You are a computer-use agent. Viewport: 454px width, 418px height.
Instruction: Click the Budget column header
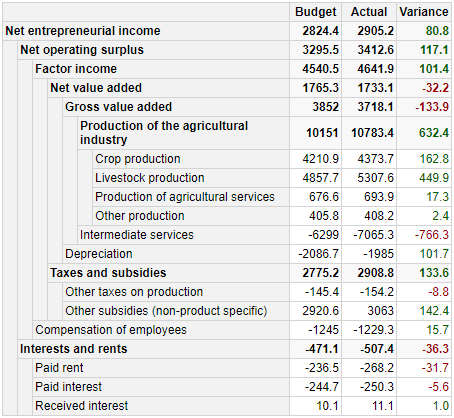(315, 12)
